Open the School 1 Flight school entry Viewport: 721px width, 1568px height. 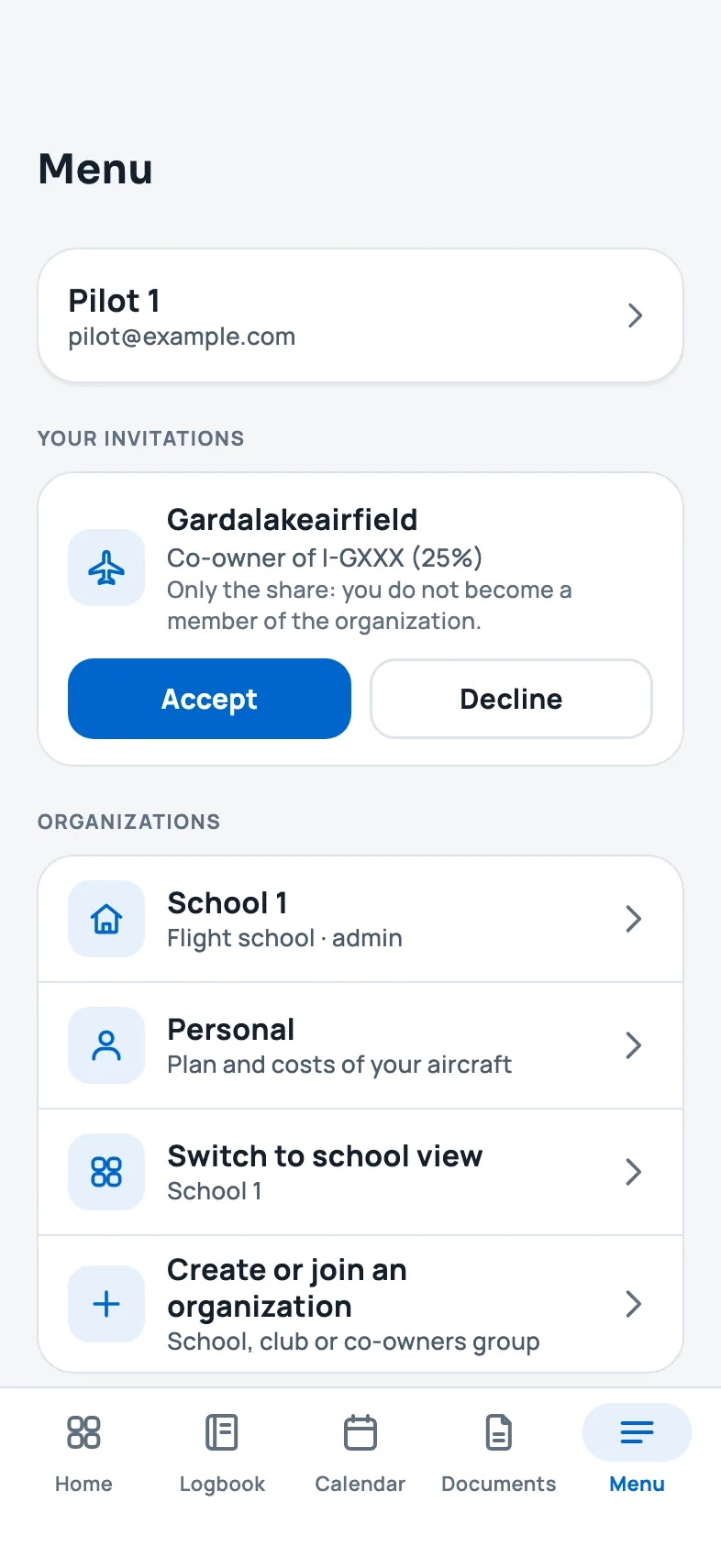point(360,919)
